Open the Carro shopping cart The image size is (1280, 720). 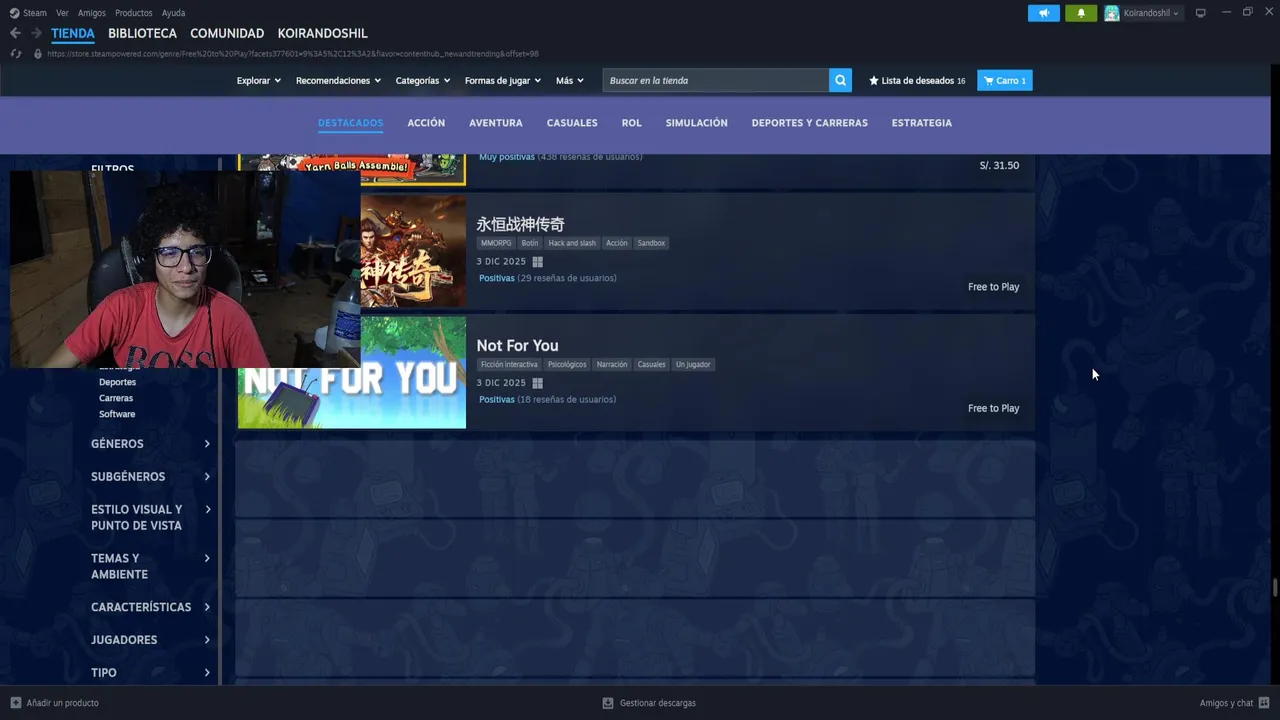click(1005, 80)
